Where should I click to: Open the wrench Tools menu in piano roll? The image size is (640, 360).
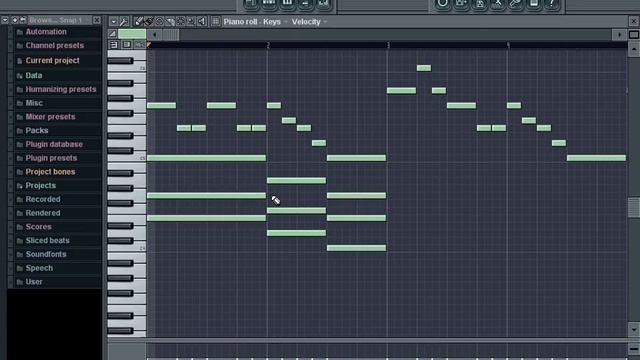click(x=124, y=22)
